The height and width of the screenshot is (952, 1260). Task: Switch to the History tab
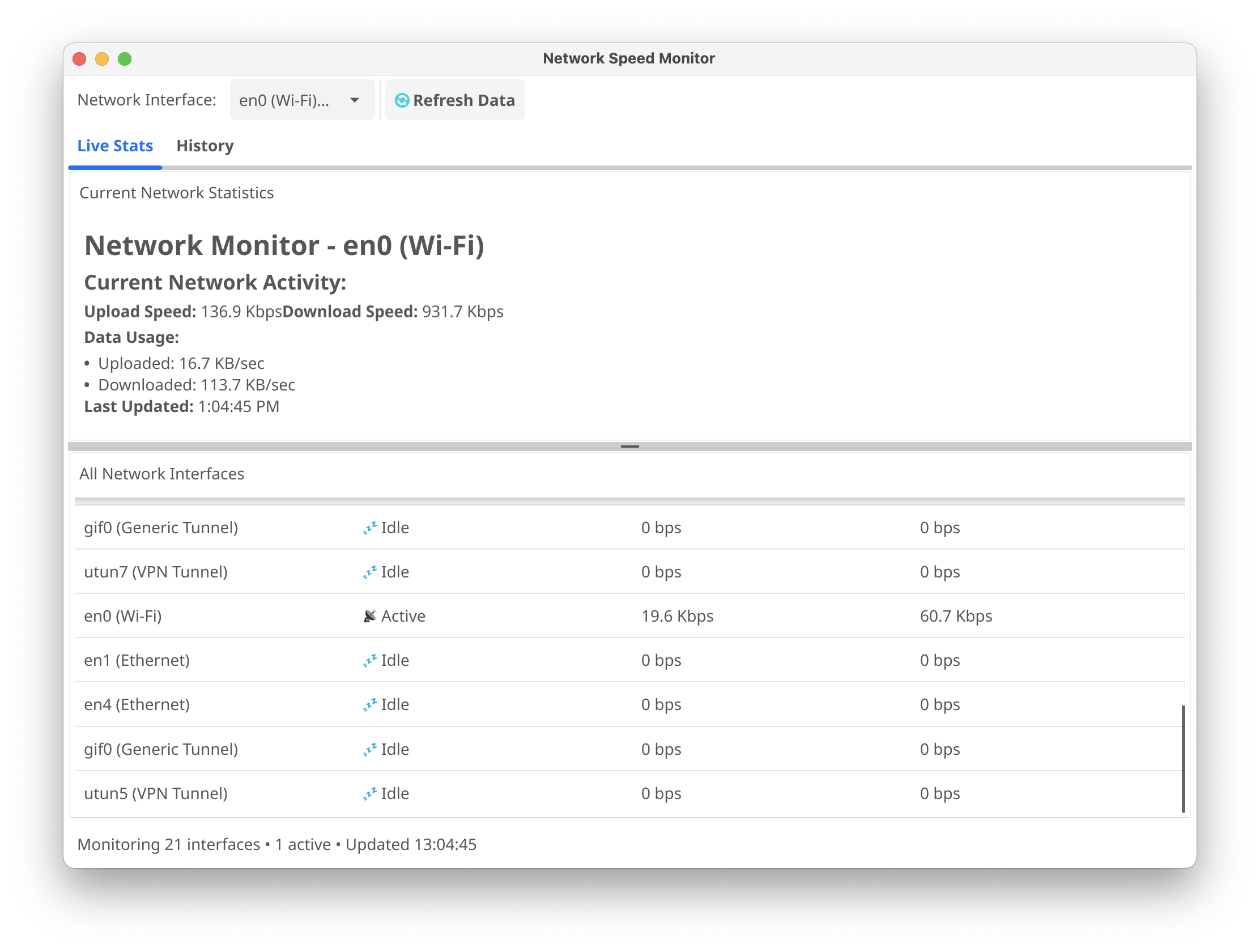click(x=205, y=146)
